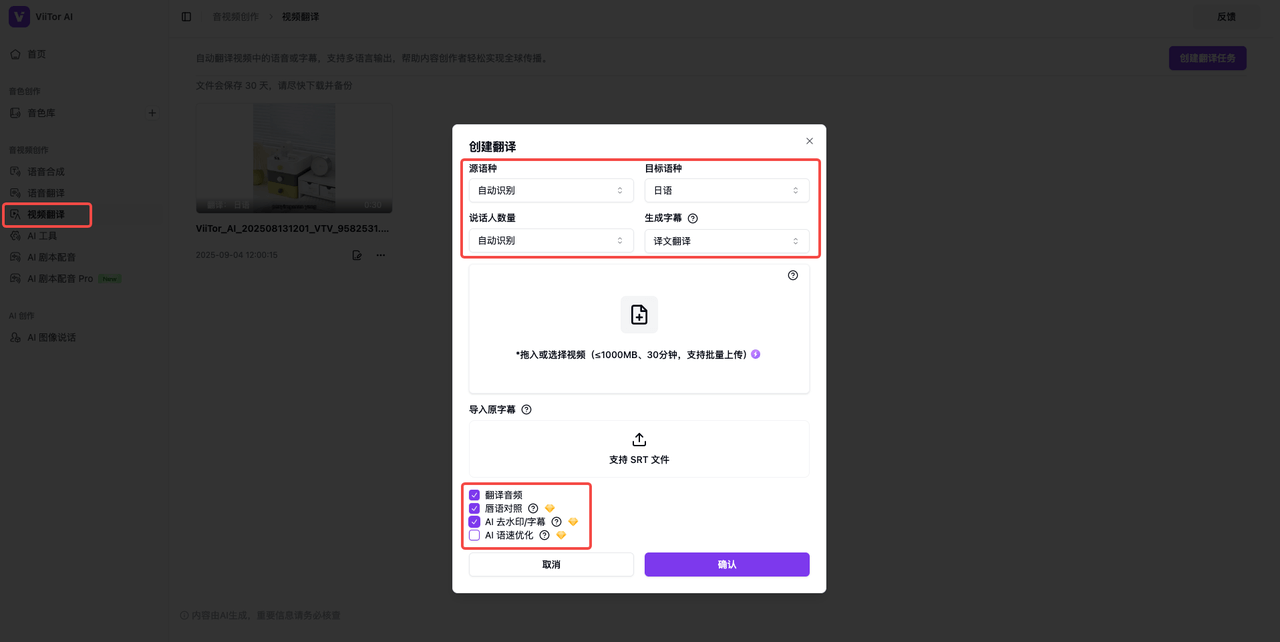The height and width of the screenshot is (642, 1280).
Task: Click the 取消 button
Action: click(551, 565)
